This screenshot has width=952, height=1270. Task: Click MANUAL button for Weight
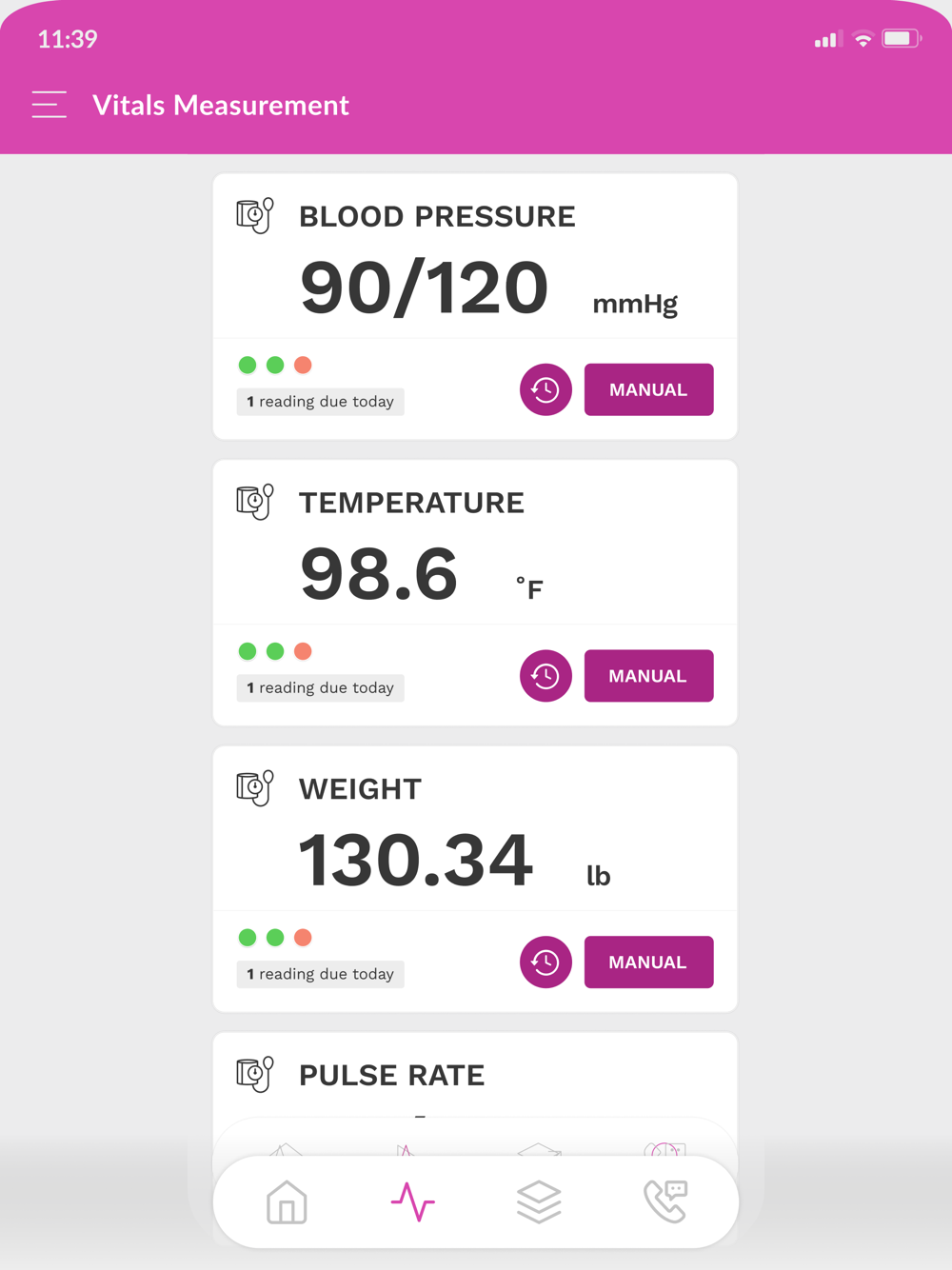648,962
